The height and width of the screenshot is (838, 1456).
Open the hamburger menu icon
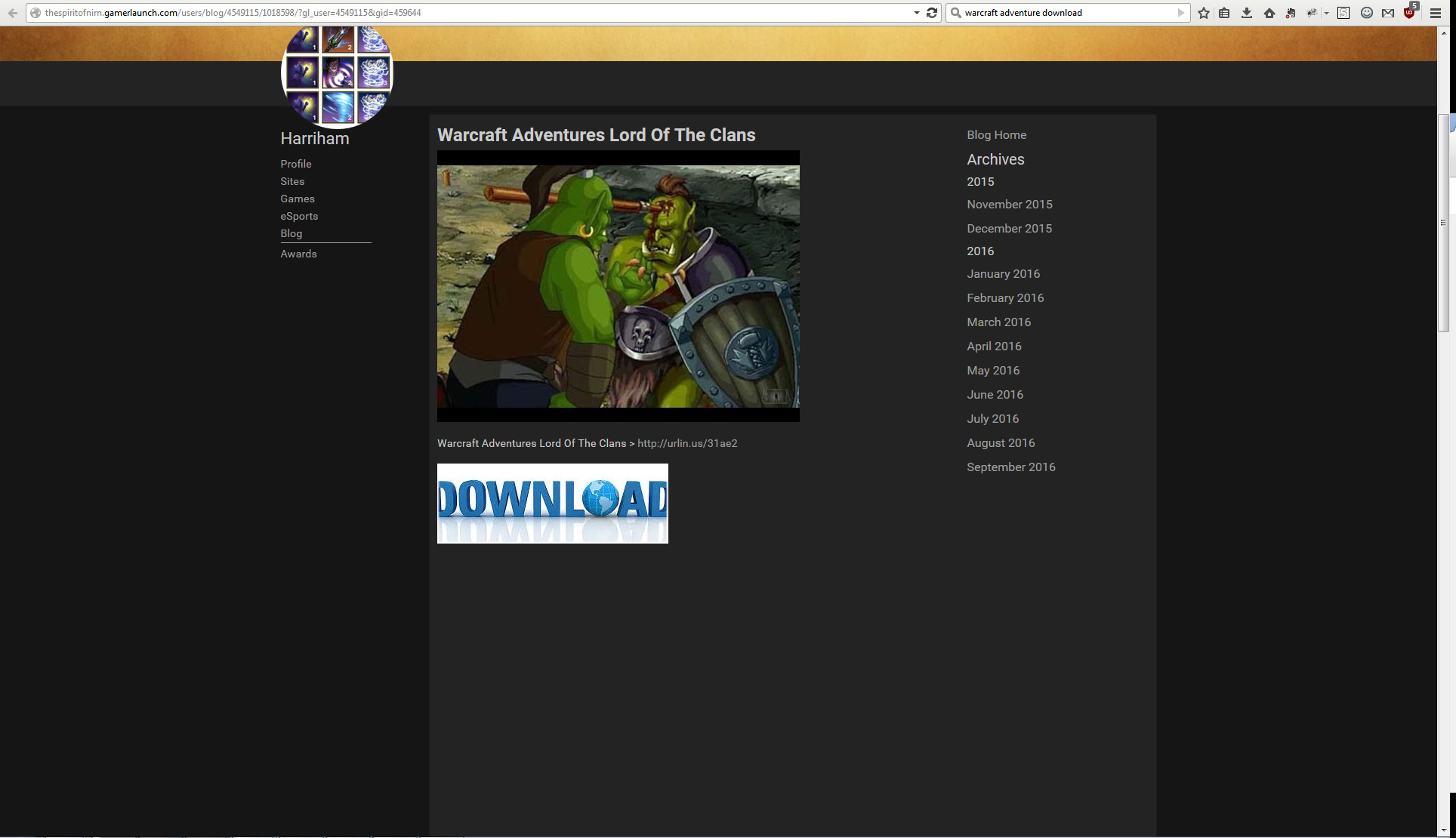tap(1436, 13)
